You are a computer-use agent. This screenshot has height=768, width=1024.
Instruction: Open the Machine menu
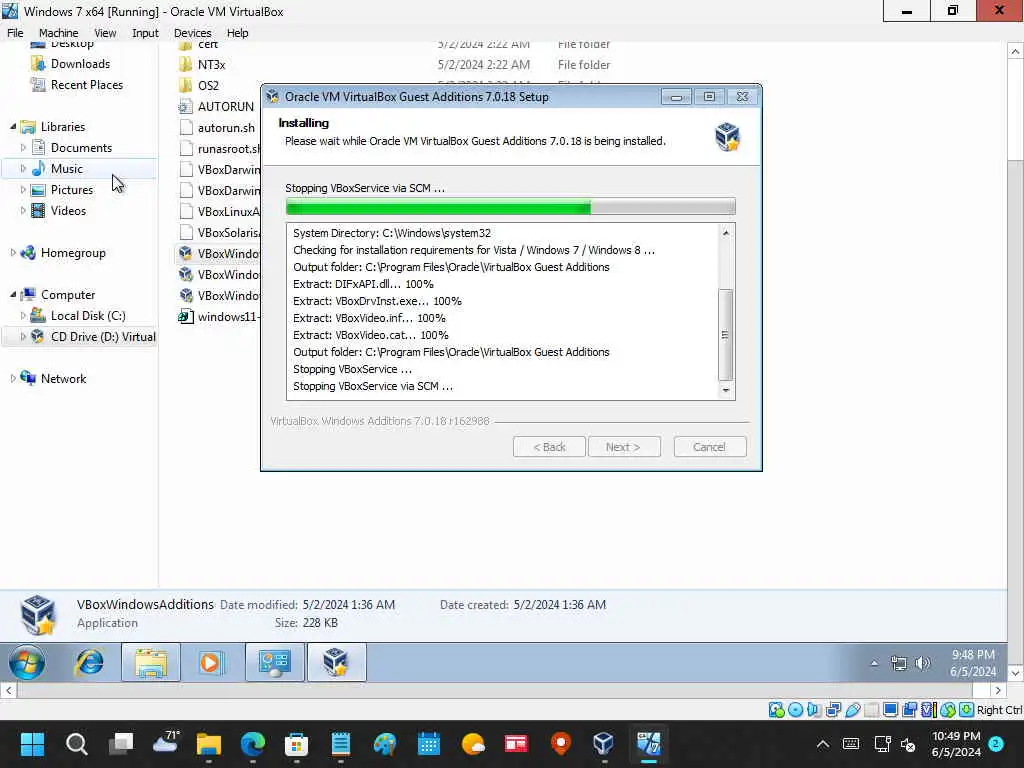[x=58, y=33]
